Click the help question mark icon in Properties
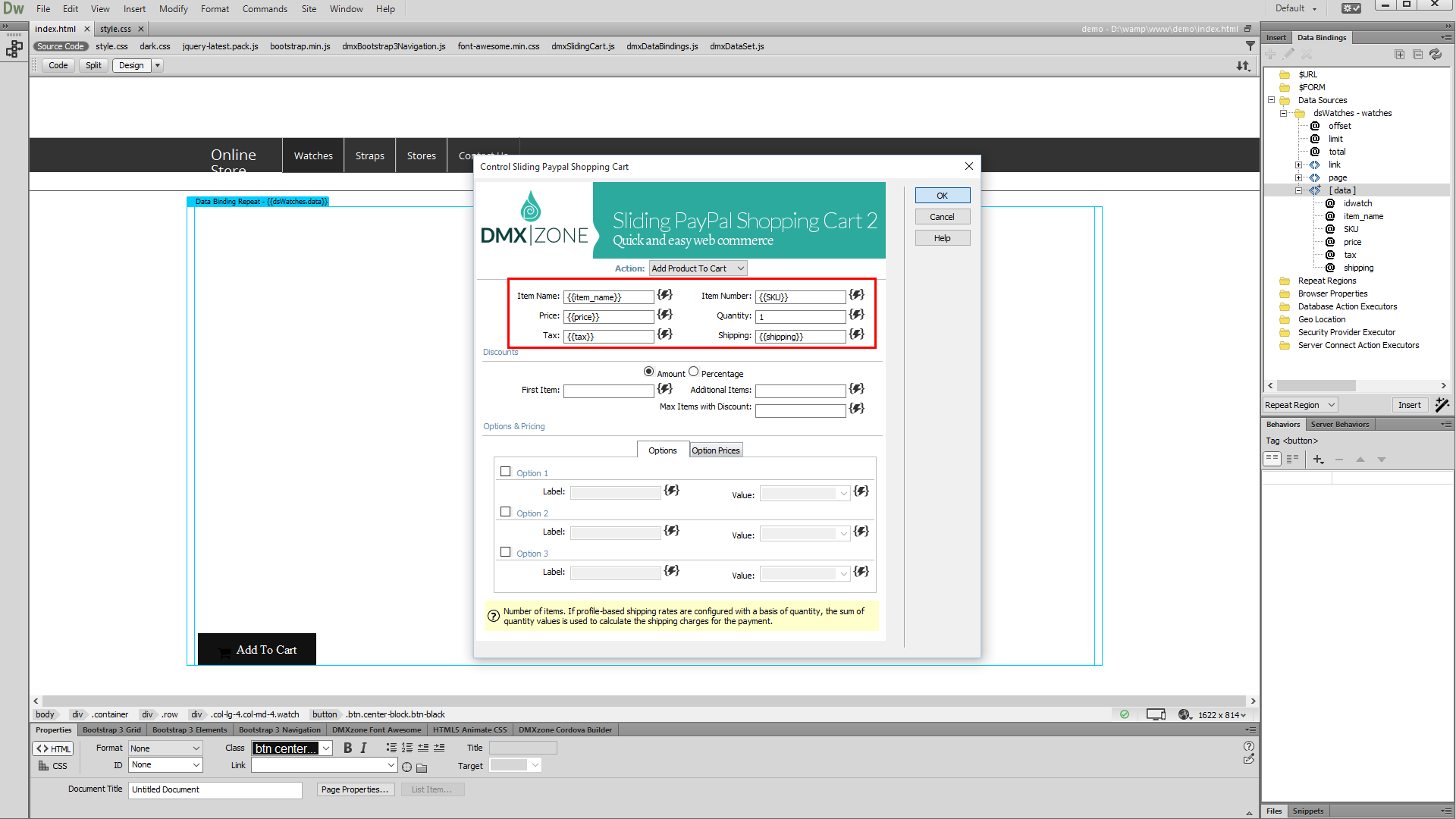1456x819 pixels. pyautogui.click(x=1249, y=746)
